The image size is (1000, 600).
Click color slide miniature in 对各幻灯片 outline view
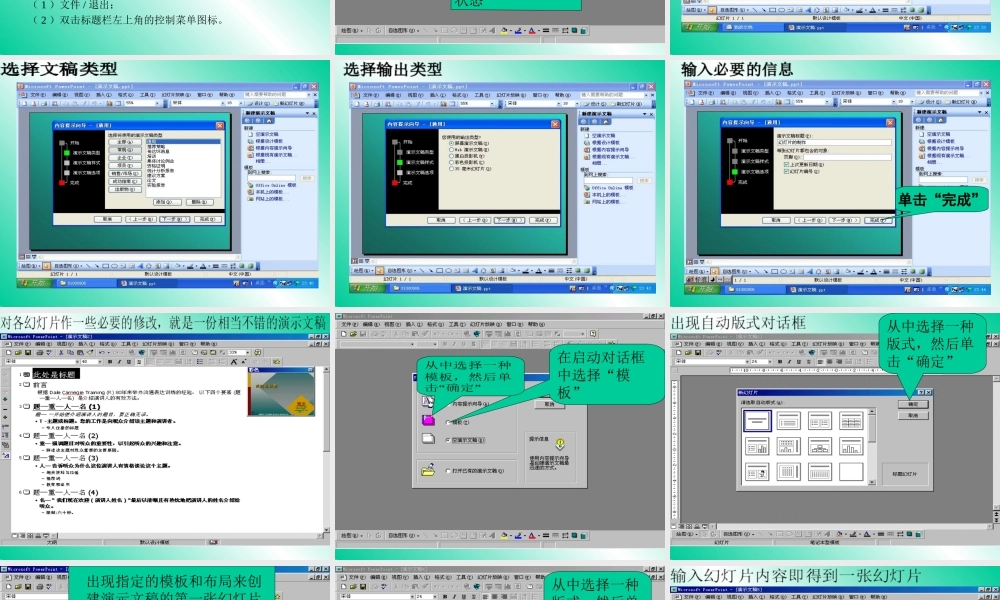[281, 394]
